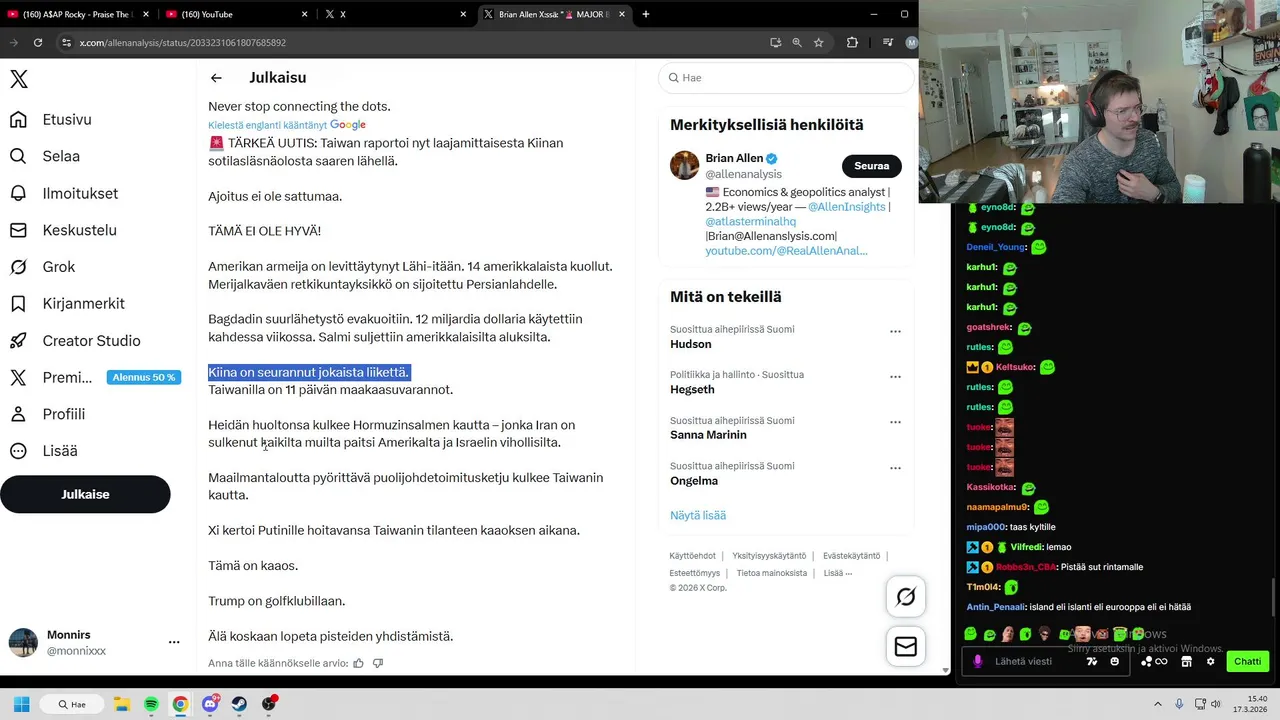Open the media control icon in Chrome toolbar
1280x720 pixels.
(887, 43)
